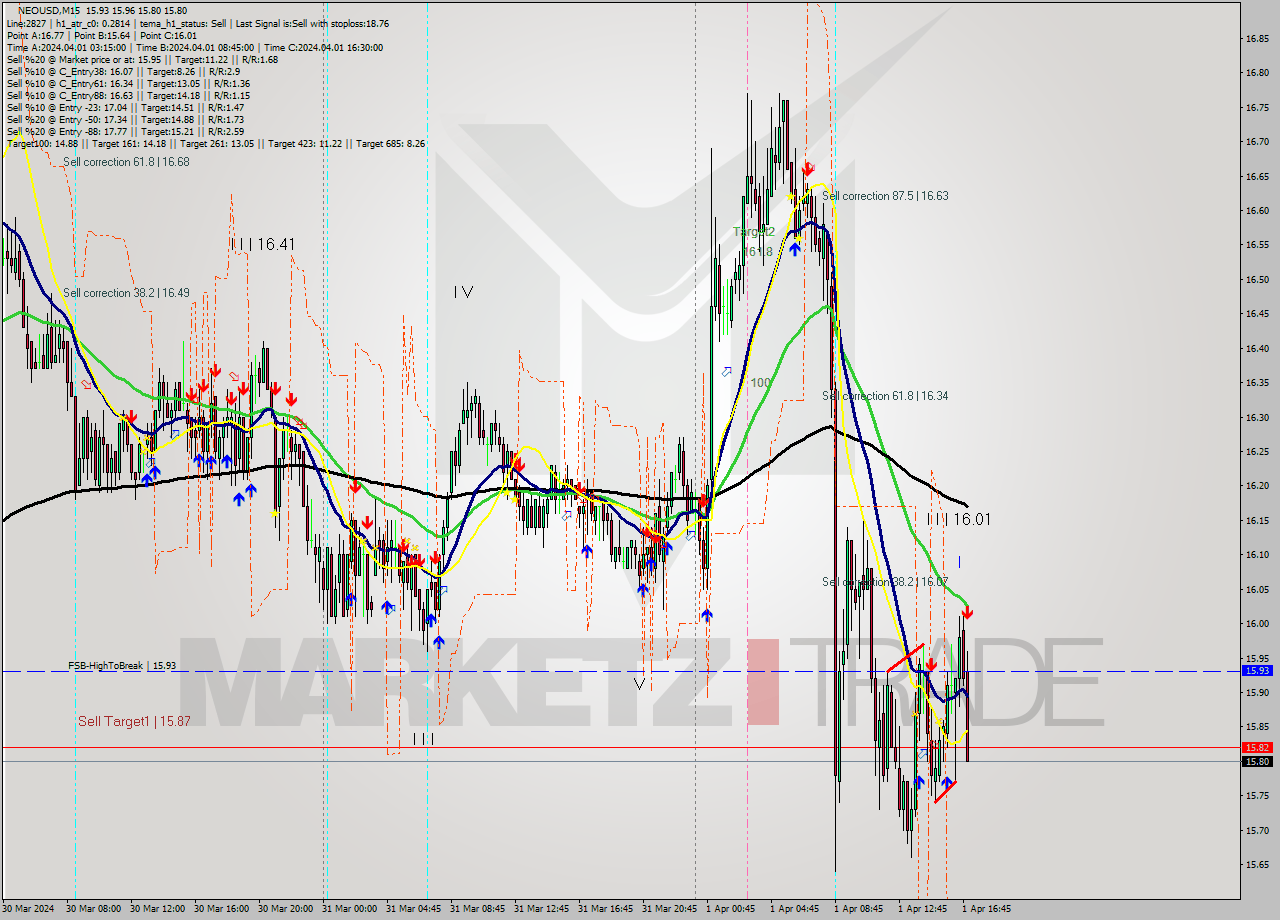This screenshot has height=920, width=1280.
Task: Click '31 Mar 04:45' on time axis
Action: pos(414,909)
